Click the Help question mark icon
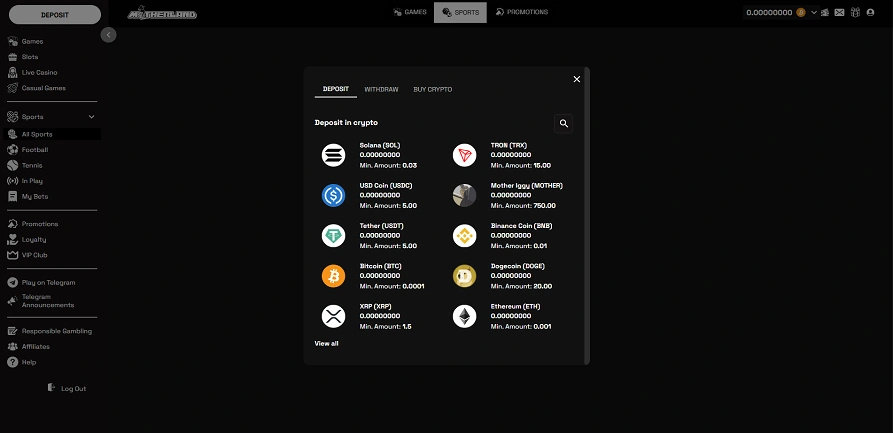Viewport: 893px width, 433px height. [x=13, y=362]
